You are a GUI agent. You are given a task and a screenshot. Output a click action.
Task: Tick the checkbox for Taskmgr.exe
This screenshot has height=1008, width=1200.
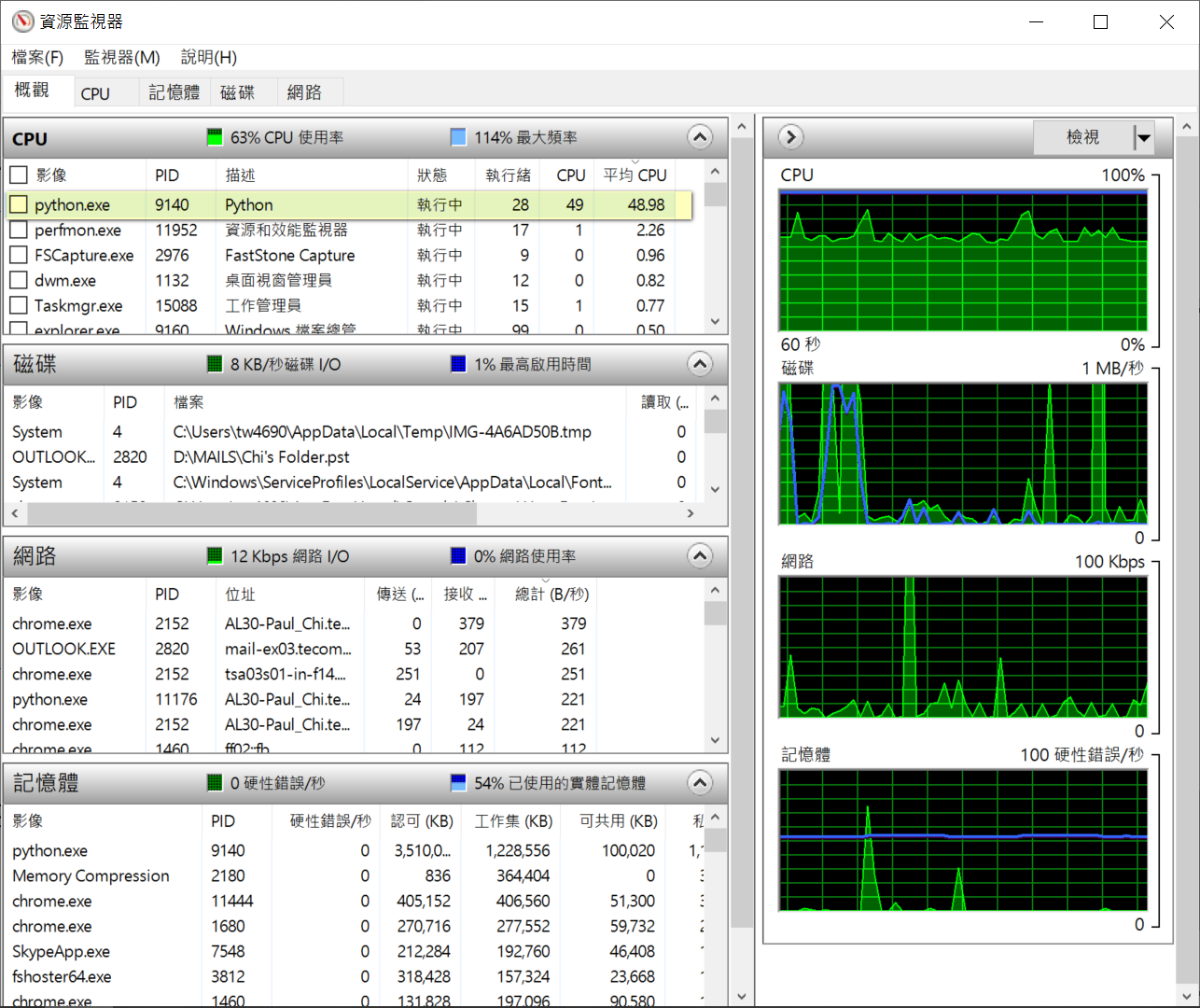19,305
